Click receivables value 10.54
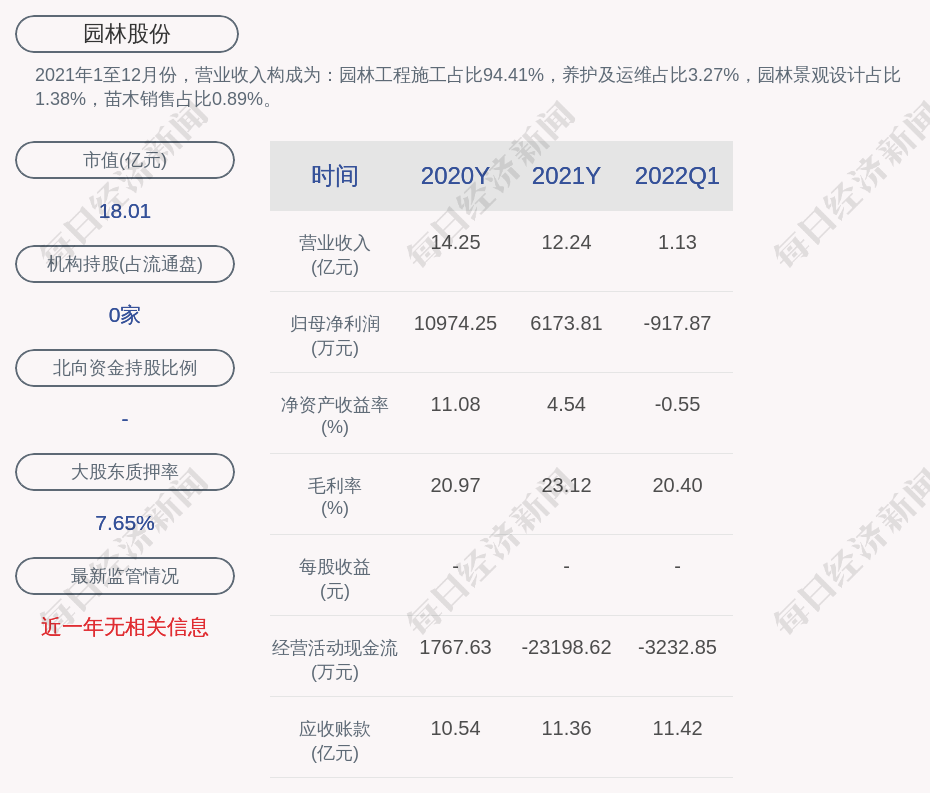This screenshot has width=930, height=793. (x=455, y=728)
